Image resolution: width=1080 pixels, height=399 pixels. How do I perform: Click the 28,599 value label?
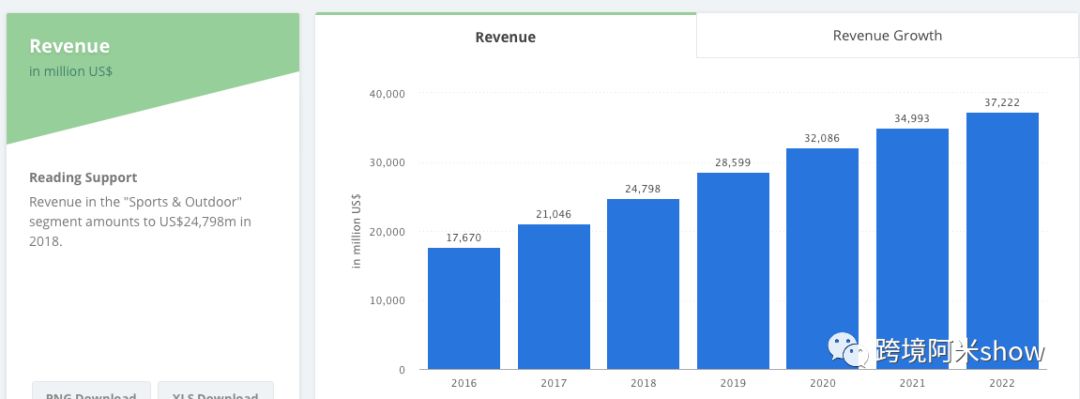(733, 163)
